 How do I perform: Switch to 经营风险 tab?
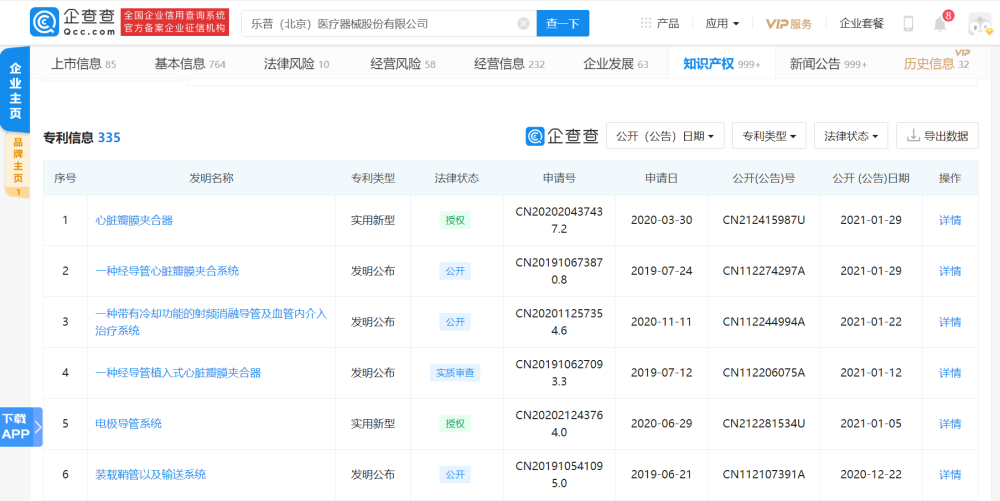pyautogui.click(x=403, y=64)
